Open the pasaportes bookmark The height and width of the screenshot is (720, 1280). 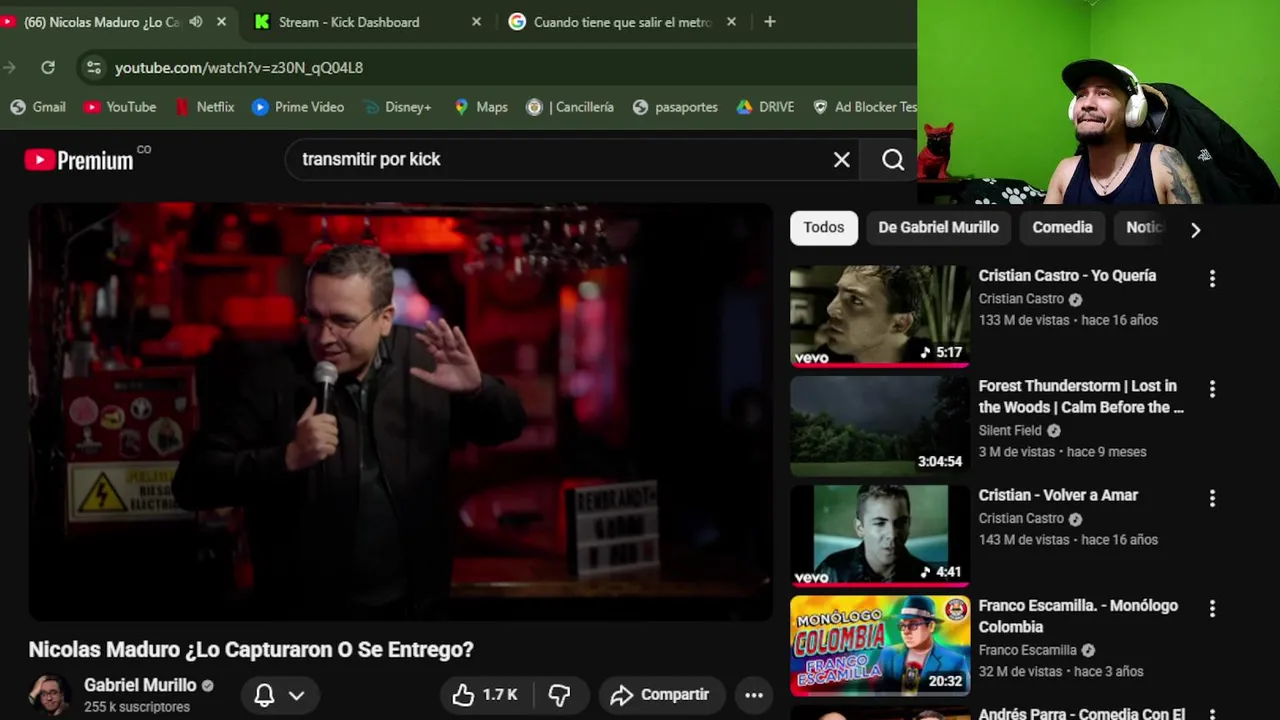click(675, 107)
